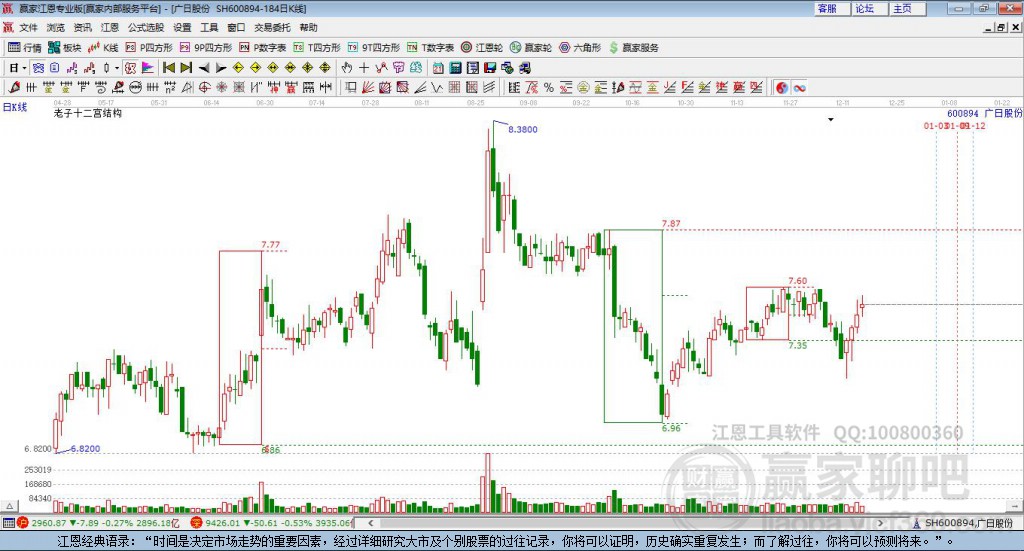The image size is (1024, 551).
Task: Expand the candlestick style dropdown arrow
Action: tap(117, 68)
